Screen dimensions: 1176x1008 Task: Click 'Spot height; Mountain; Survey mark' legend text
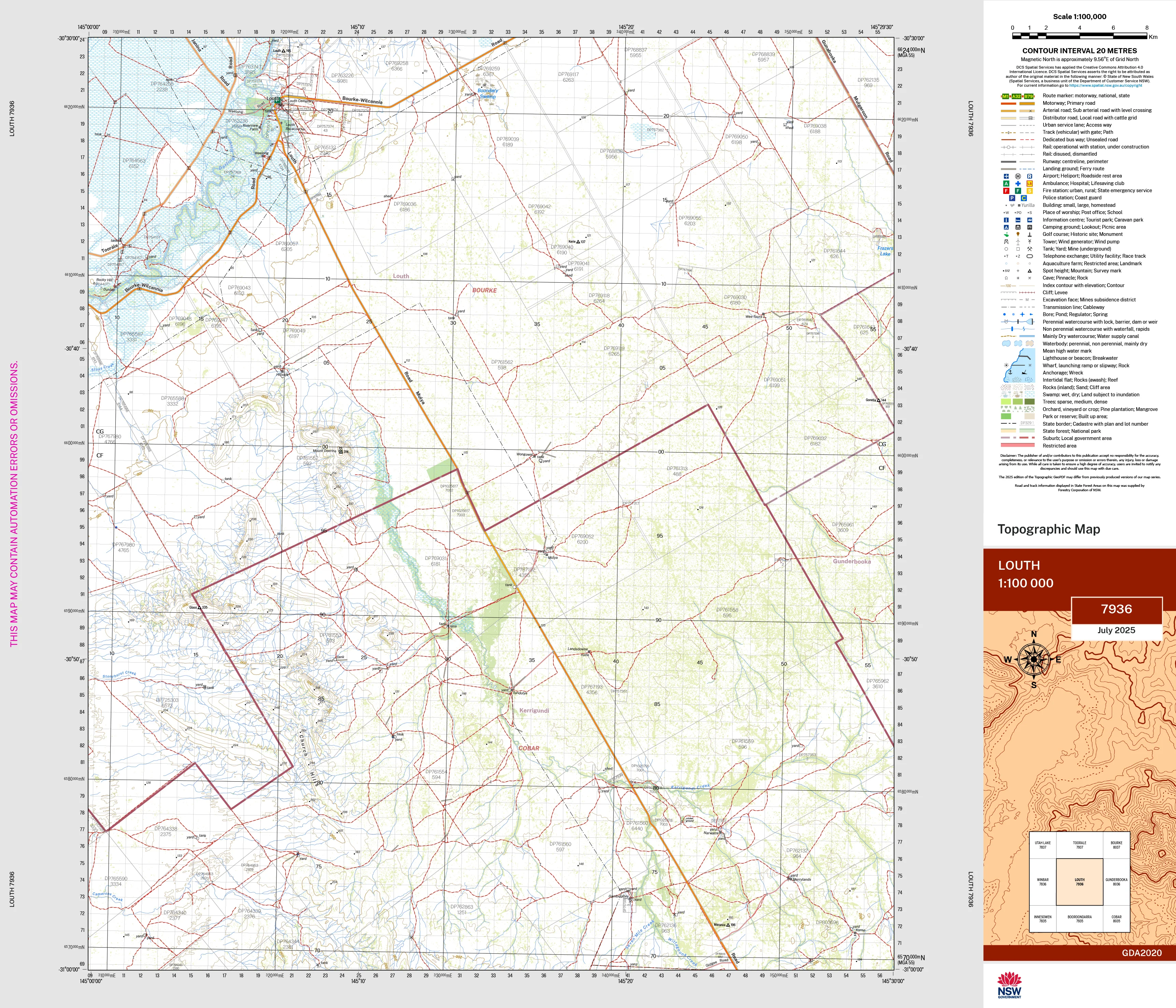[1082, 271]
